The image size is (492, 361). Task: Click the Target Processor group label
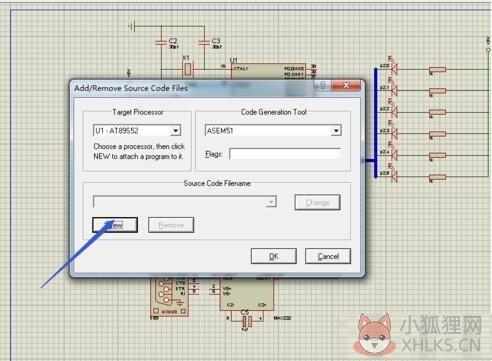point(138,112)
